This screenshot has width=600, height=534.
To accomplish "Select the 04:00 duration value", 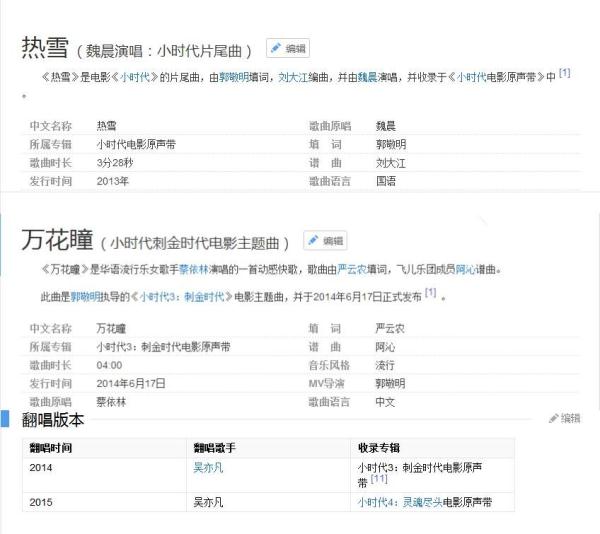I will tap(109, 365).
